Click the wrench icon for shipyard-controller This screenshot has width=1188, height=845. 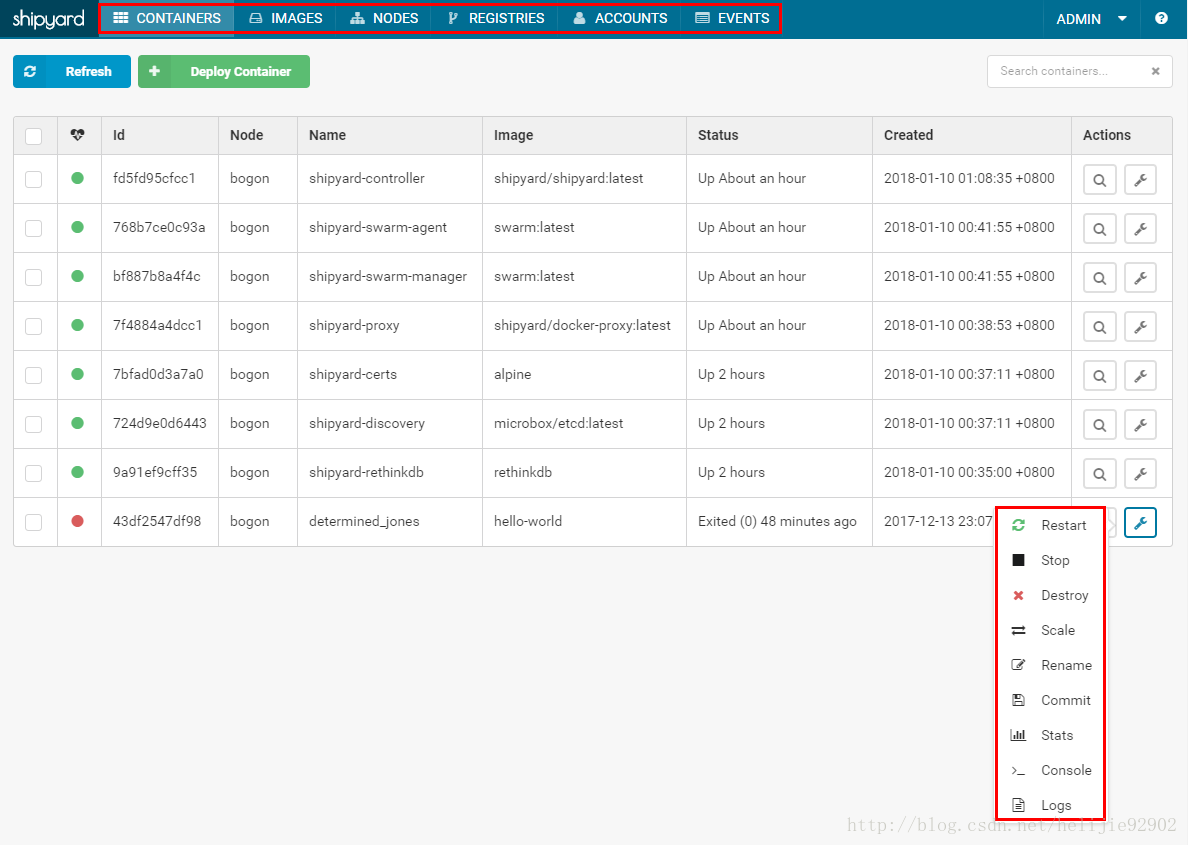(1140, 180)
